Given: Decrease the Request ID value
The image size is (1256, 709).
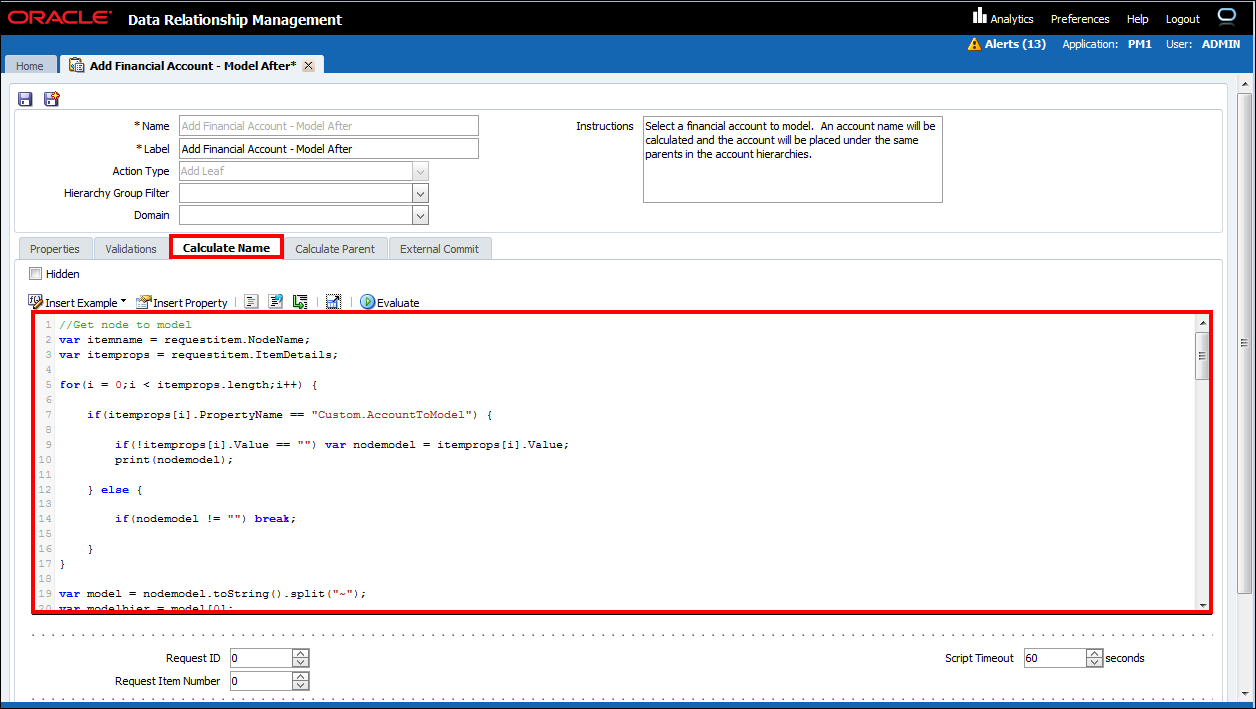Looking at the screenshot, I should 301,663.
